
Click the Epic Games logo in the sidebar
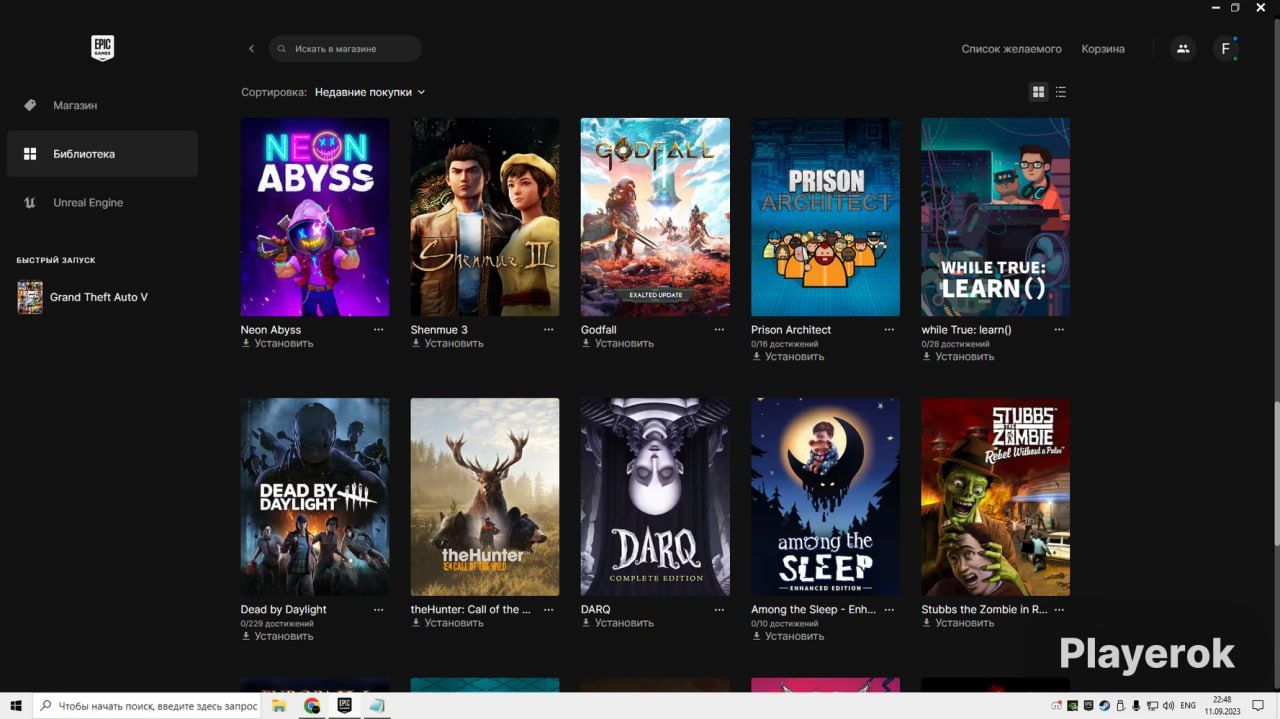click(102, 47)
